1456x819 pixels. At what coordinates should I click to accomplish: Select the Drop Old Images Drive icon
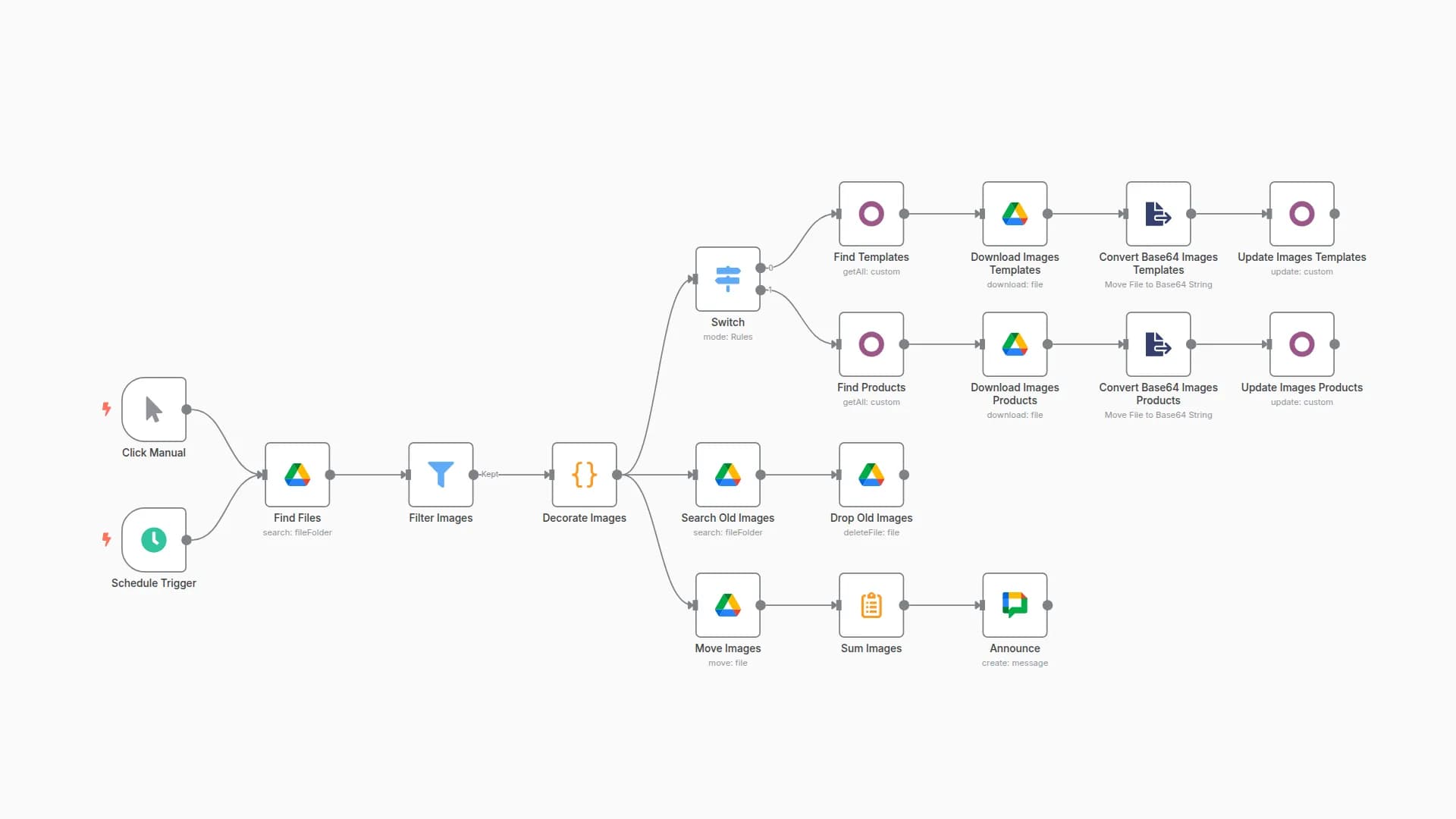(x=871, y=475)
